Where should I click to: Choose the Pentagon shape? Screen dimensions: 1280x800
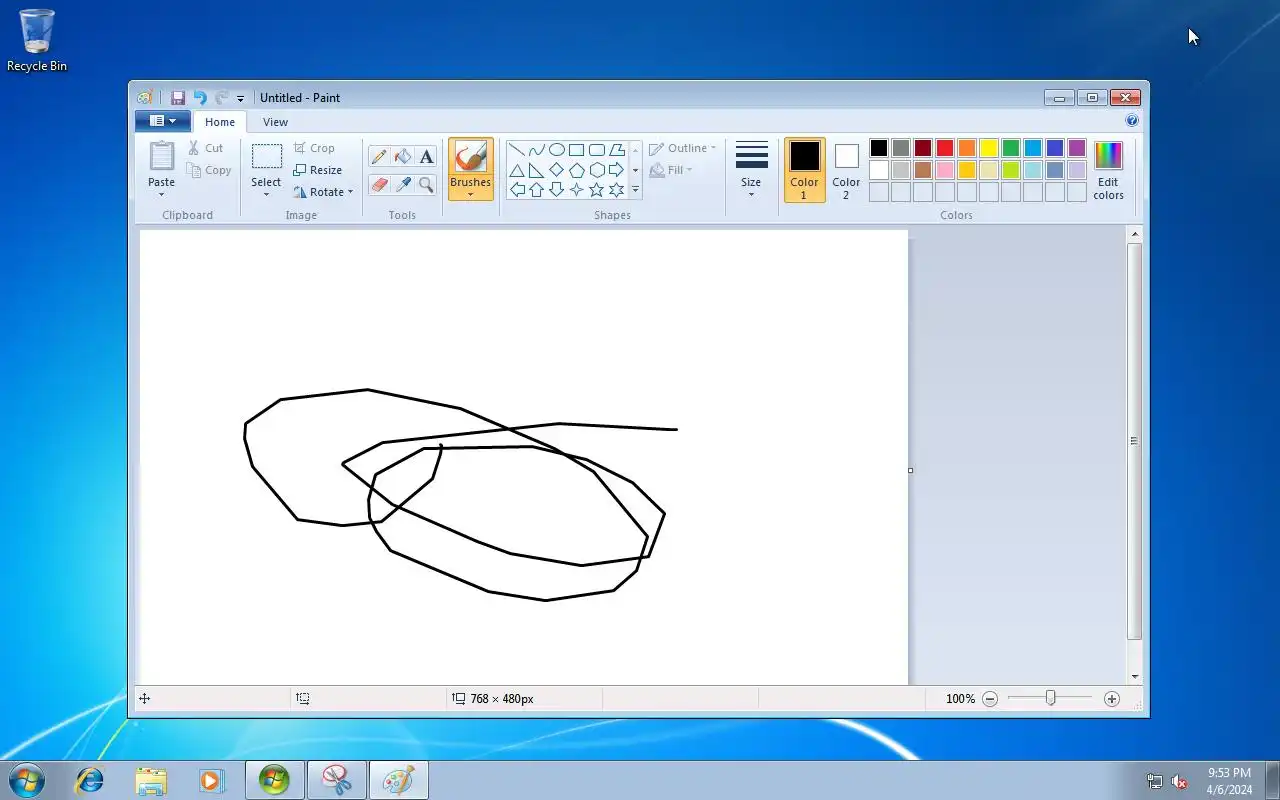577,170
